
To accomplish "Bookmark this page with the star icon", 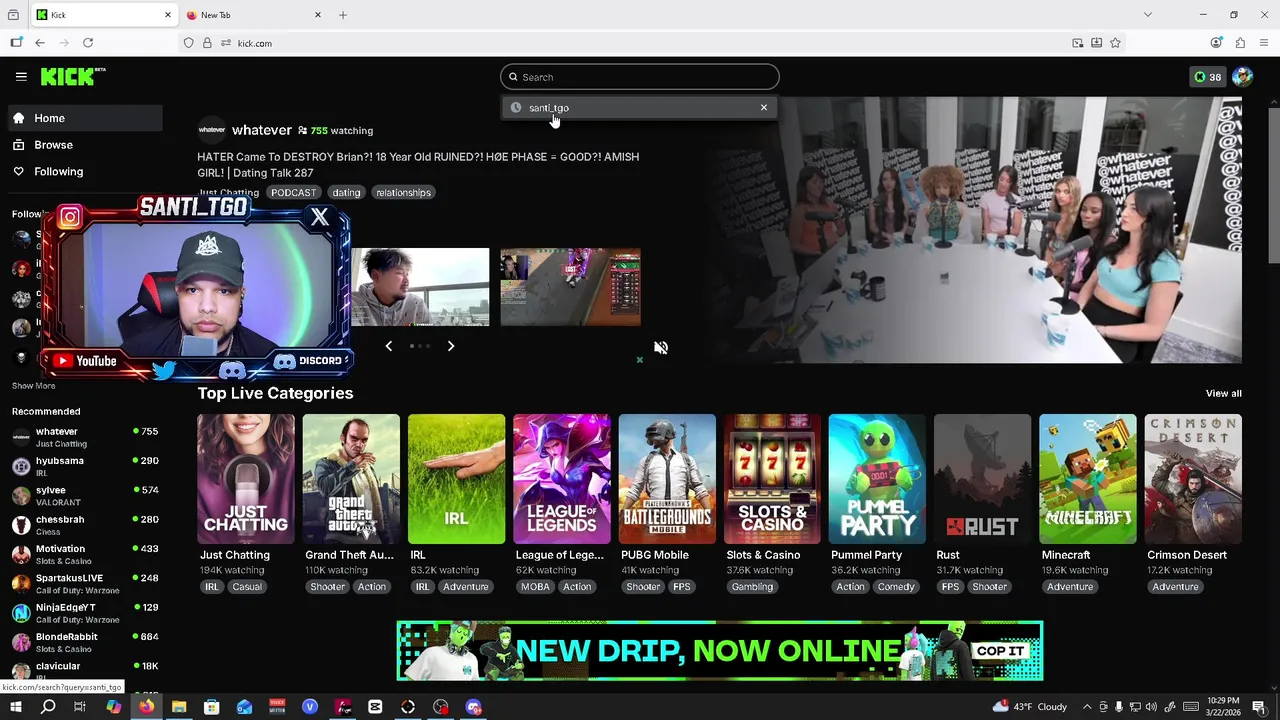I will 1115,43.
